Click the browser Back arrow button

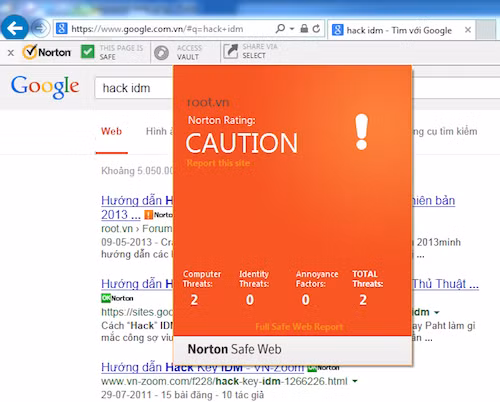[15, 28]
